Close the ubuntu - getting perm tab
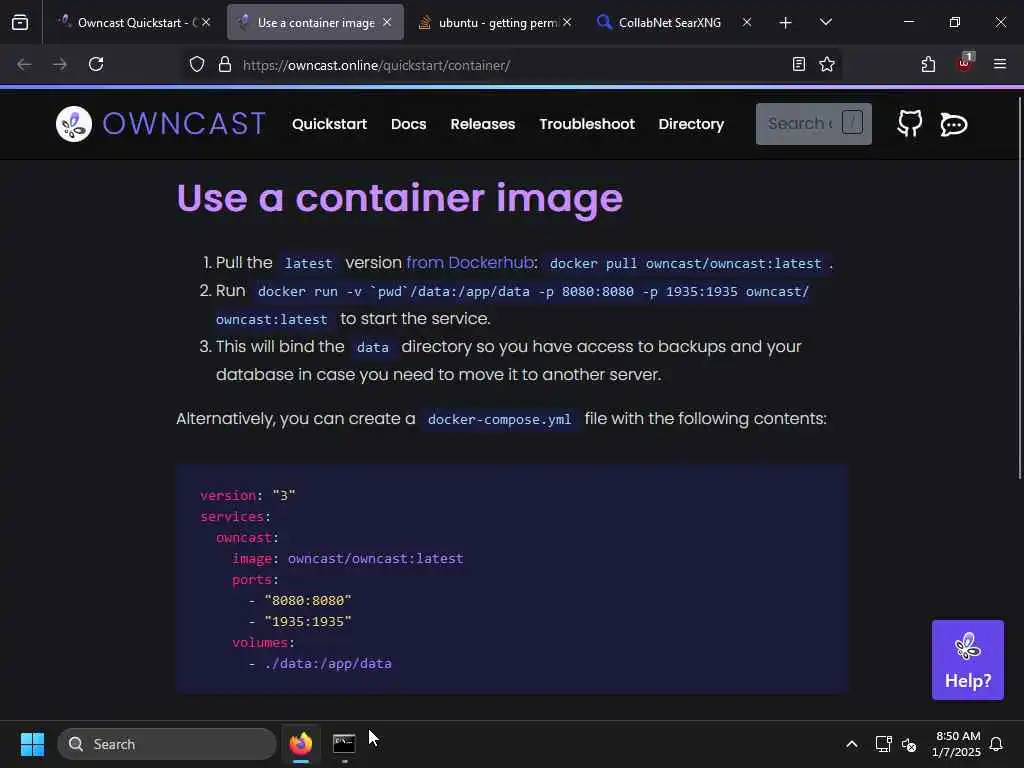Viewport: 1024px width, 768px height. click(x=567, y=22)
